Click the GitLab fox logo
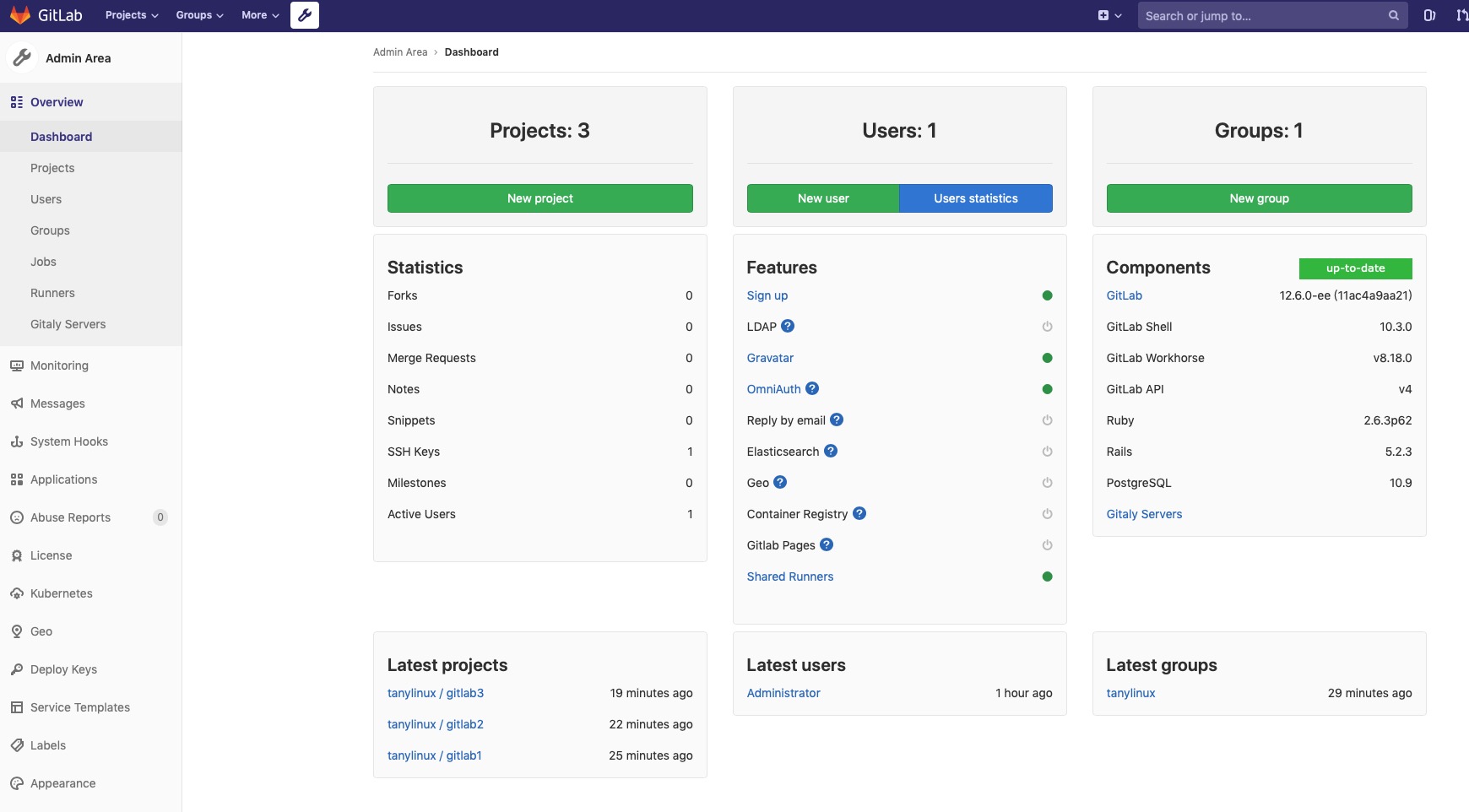The width and height of the screenshot is (1469, 812). tap(20, 15)
